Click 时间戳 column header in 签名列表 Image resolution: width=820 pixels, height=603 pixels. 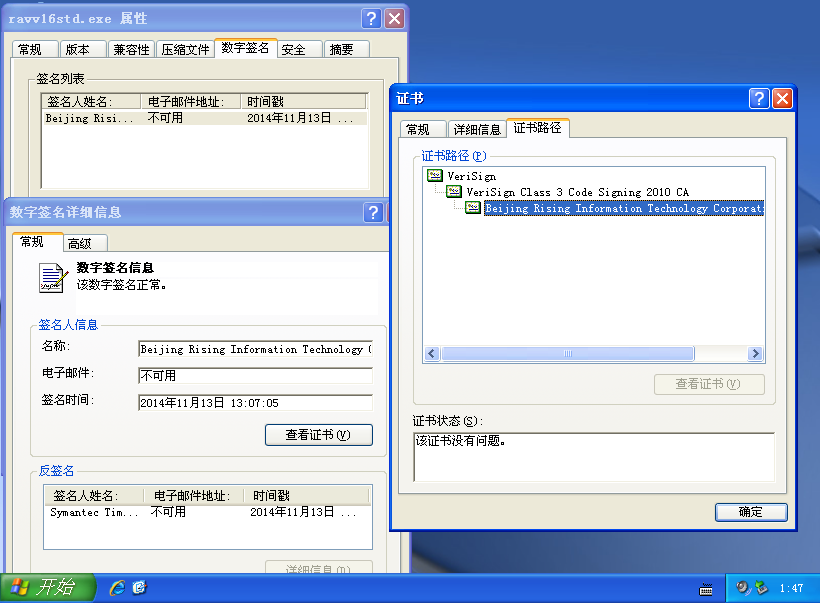pos(303,101)
